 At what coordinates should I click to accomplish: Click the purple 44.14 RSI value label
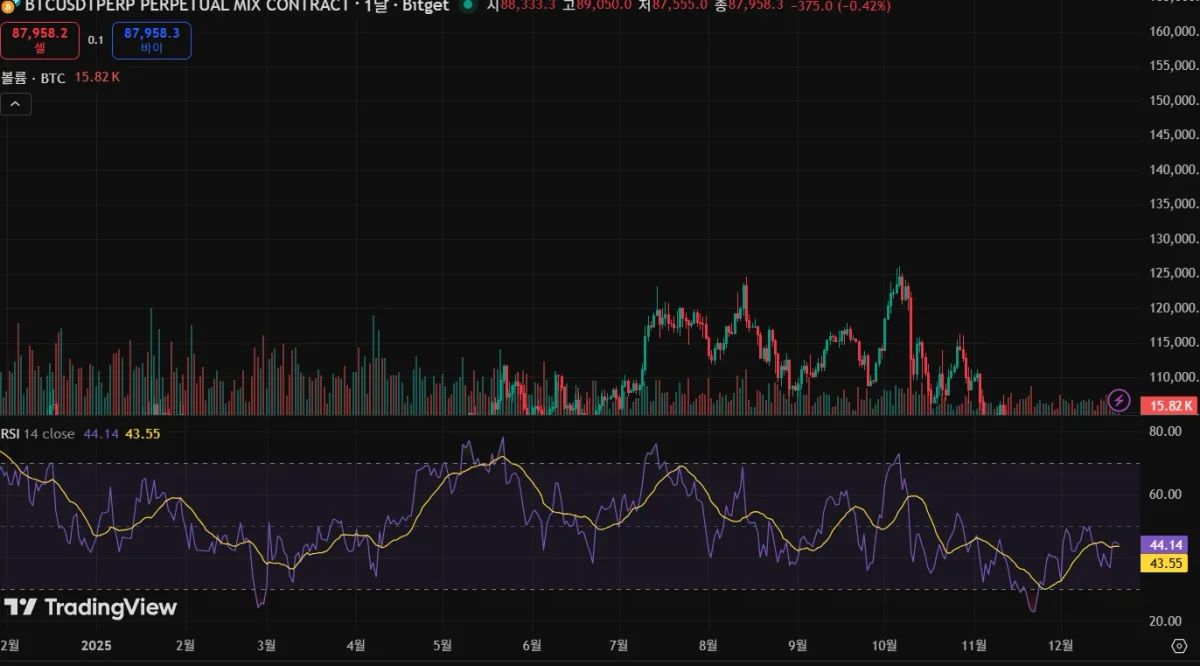[x=1167, y=545]
